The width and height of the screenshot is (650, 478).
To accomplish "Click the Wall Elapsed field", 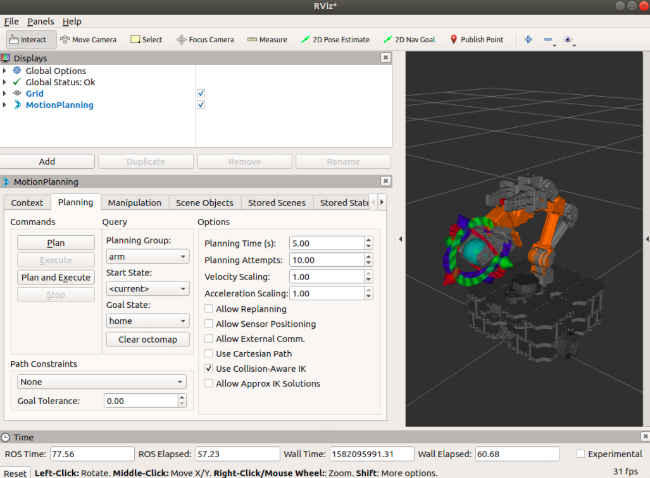I will click(517, 454).
